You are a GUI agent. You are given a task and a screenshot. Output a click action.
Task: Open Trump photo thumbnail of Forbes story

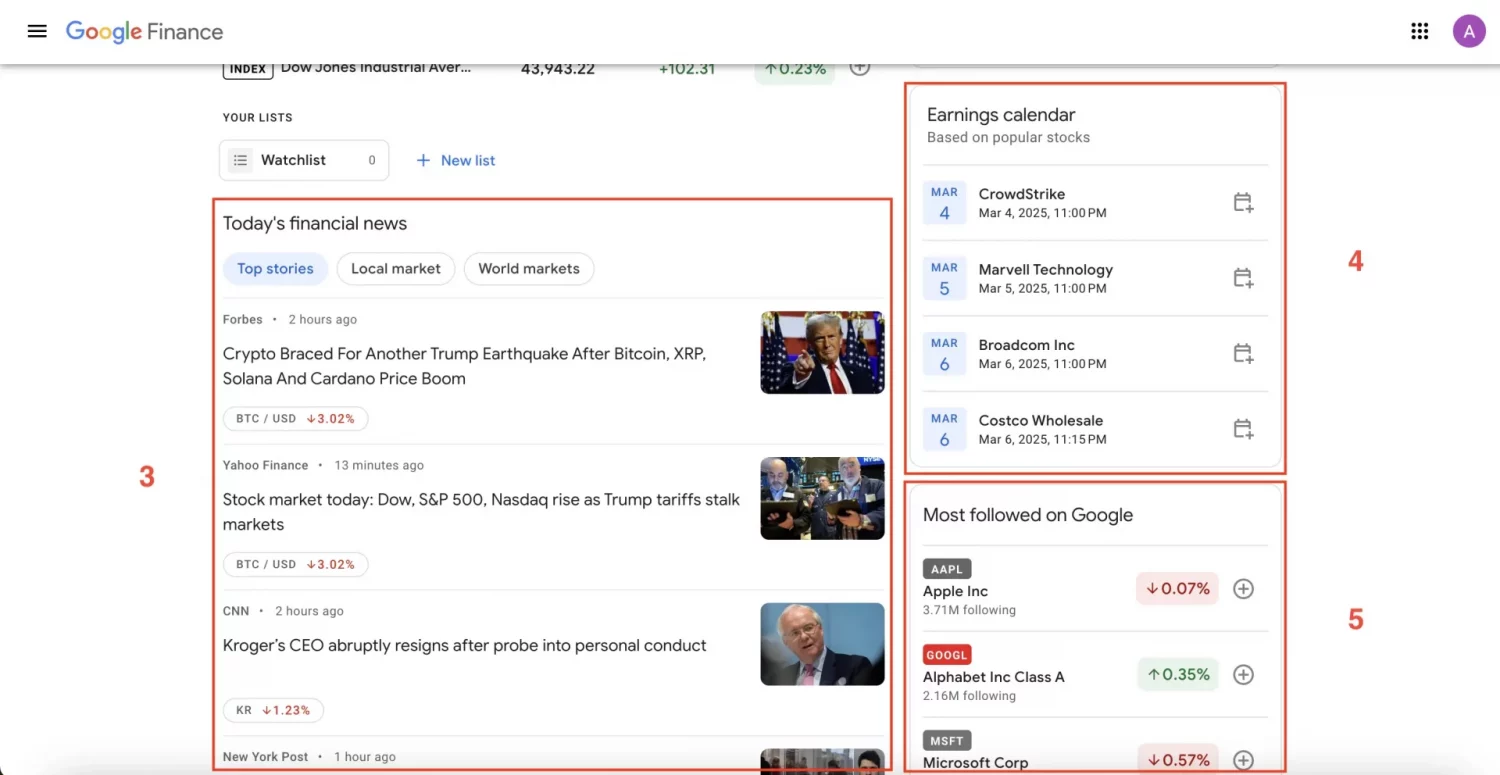tap(822, 352)
